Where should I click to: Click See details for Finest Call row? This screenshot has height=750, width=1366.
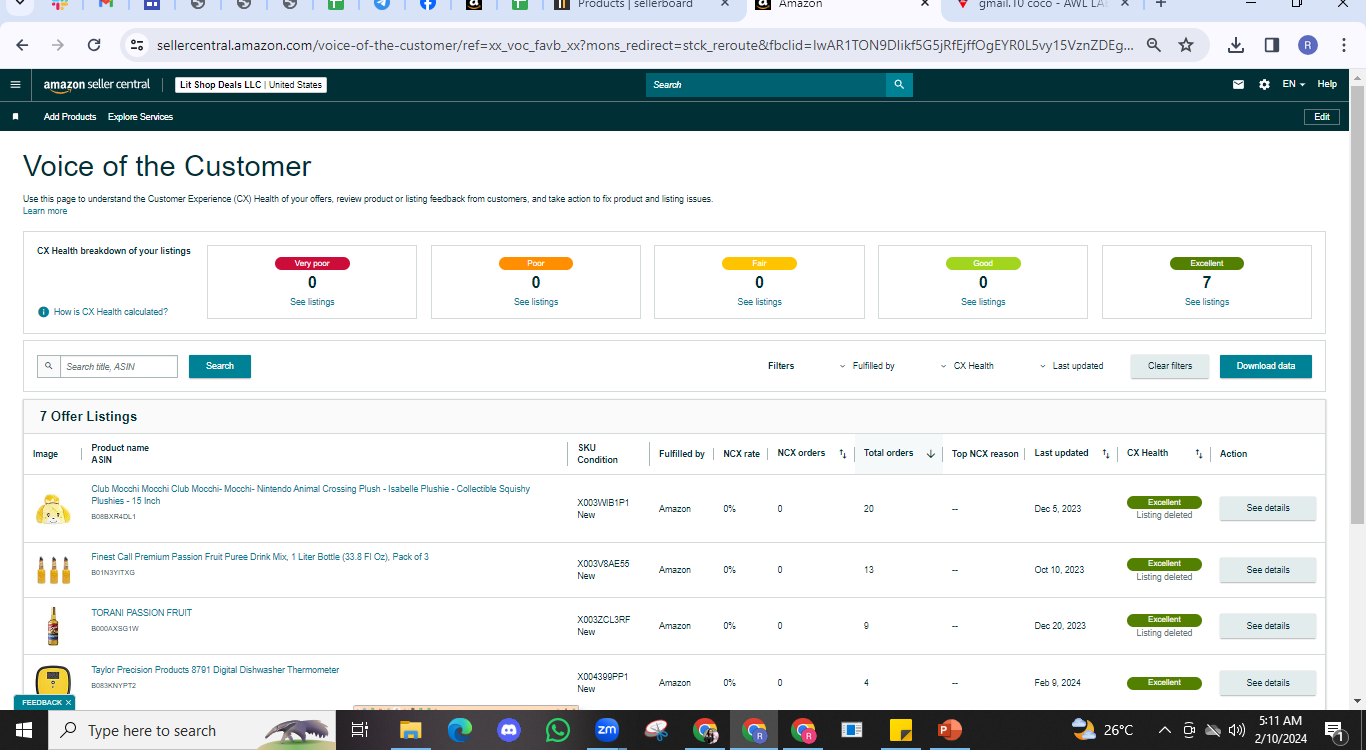click(x=1268, y=570)
